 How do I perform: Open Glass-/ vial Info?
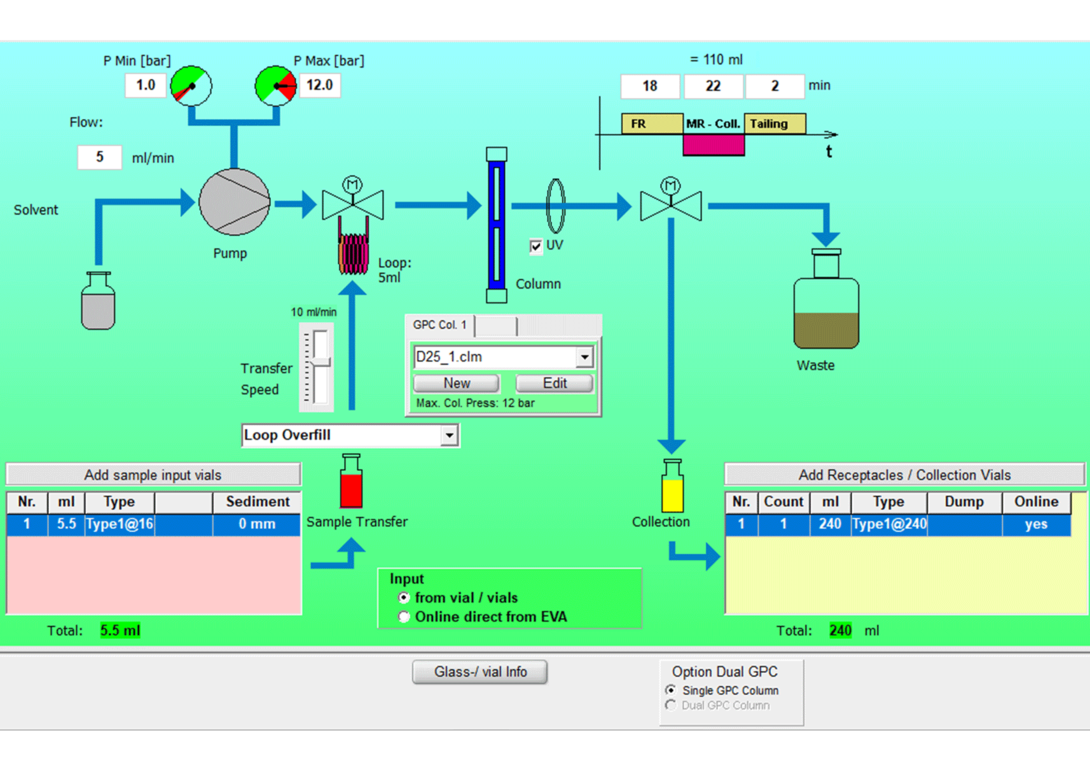pos(480,672)
